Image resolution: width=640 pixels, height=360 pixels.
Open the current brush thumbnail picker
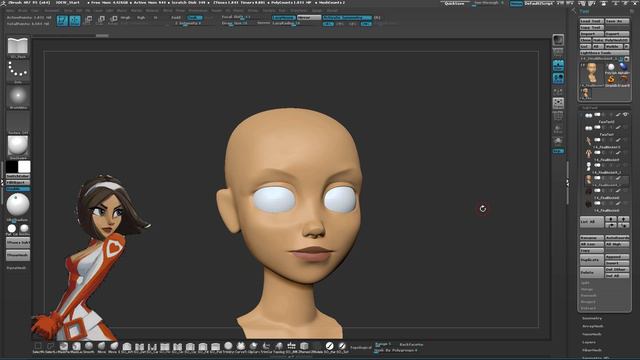(x=18, y=46)
